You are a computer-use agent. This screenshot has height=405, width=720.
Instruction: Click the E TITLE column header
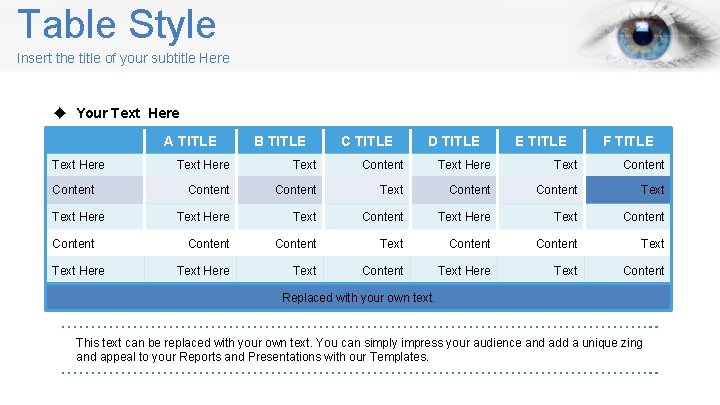(x=540, y=141)
